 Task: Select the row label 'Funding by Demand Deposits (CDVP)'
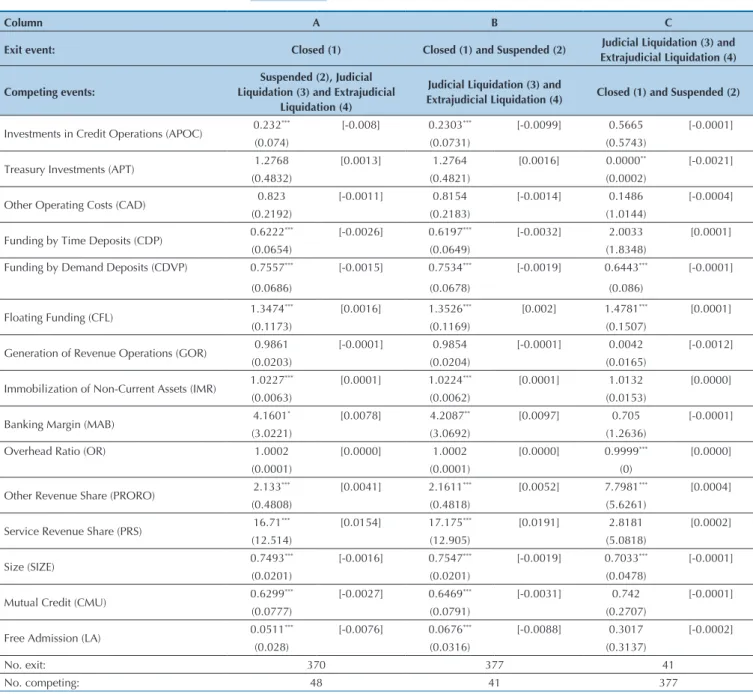(96, 267)
